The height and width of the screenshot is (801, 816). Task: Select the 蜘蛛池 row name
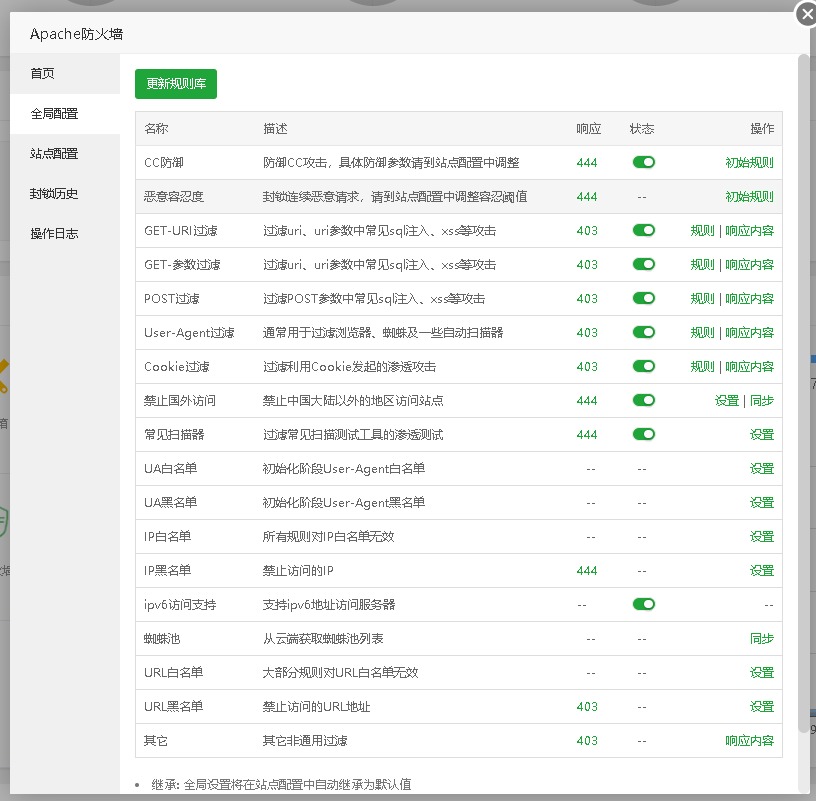(162, 639)
